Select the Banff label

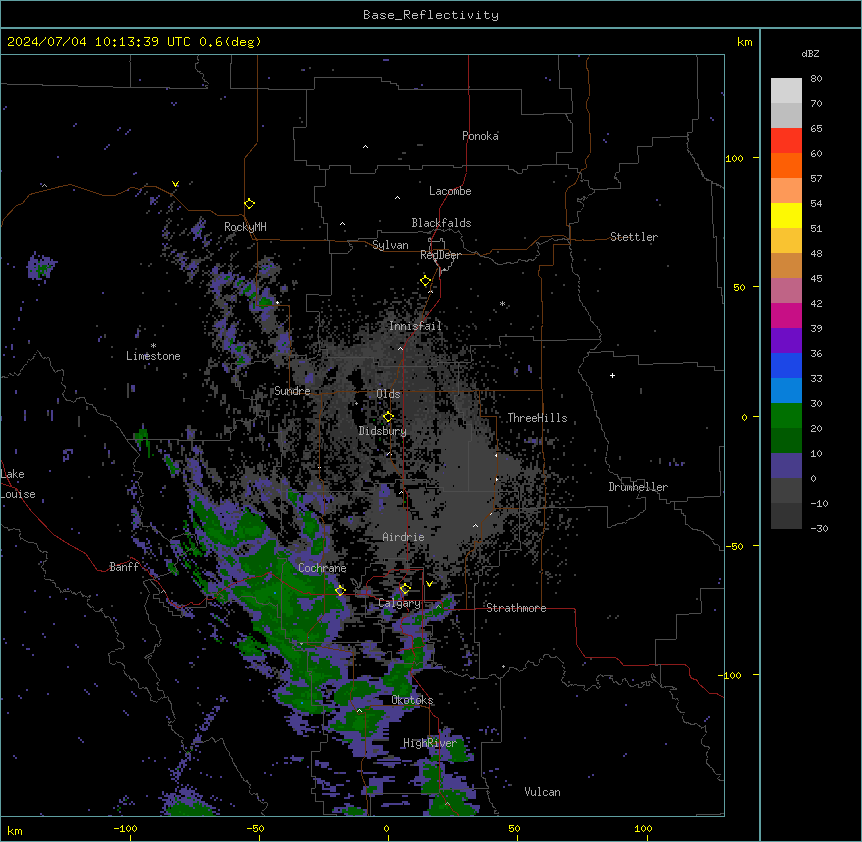click(124, 567)
